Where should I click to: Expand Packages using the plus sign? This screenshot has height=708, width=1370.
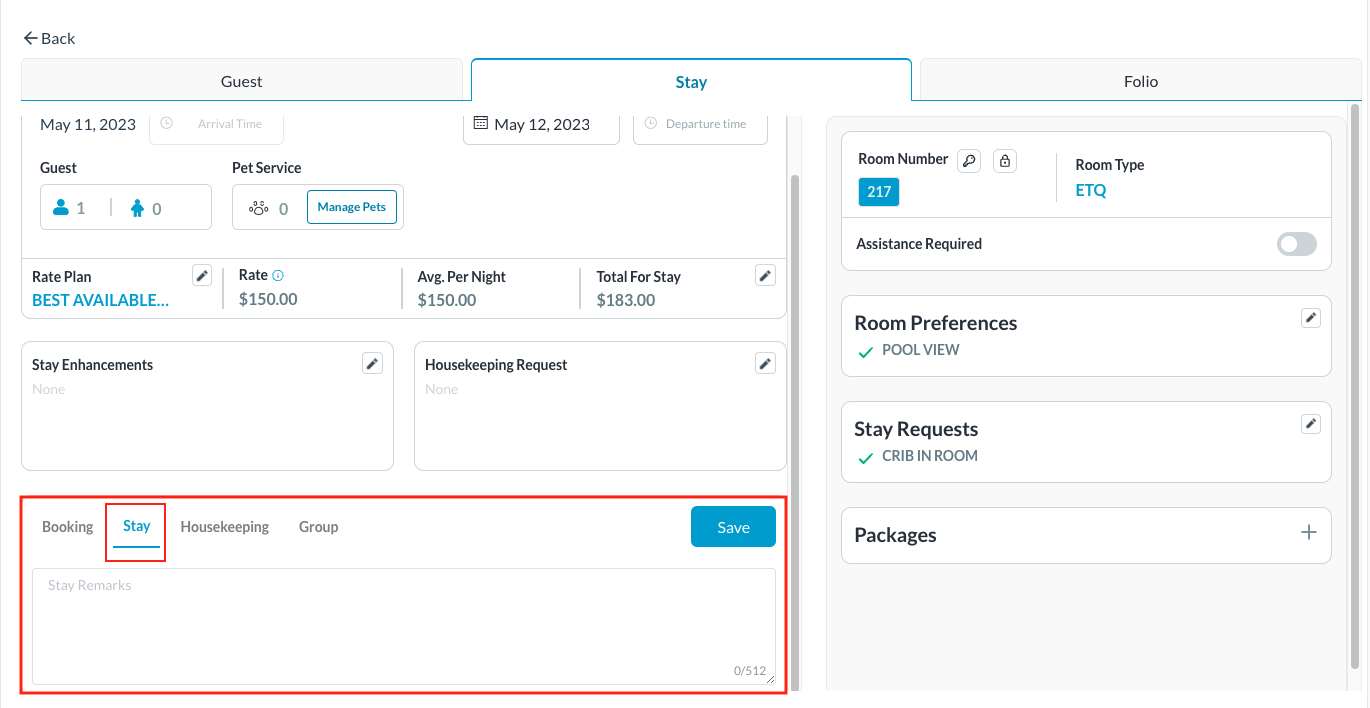pyautogui.click(x=1309, y=532)
